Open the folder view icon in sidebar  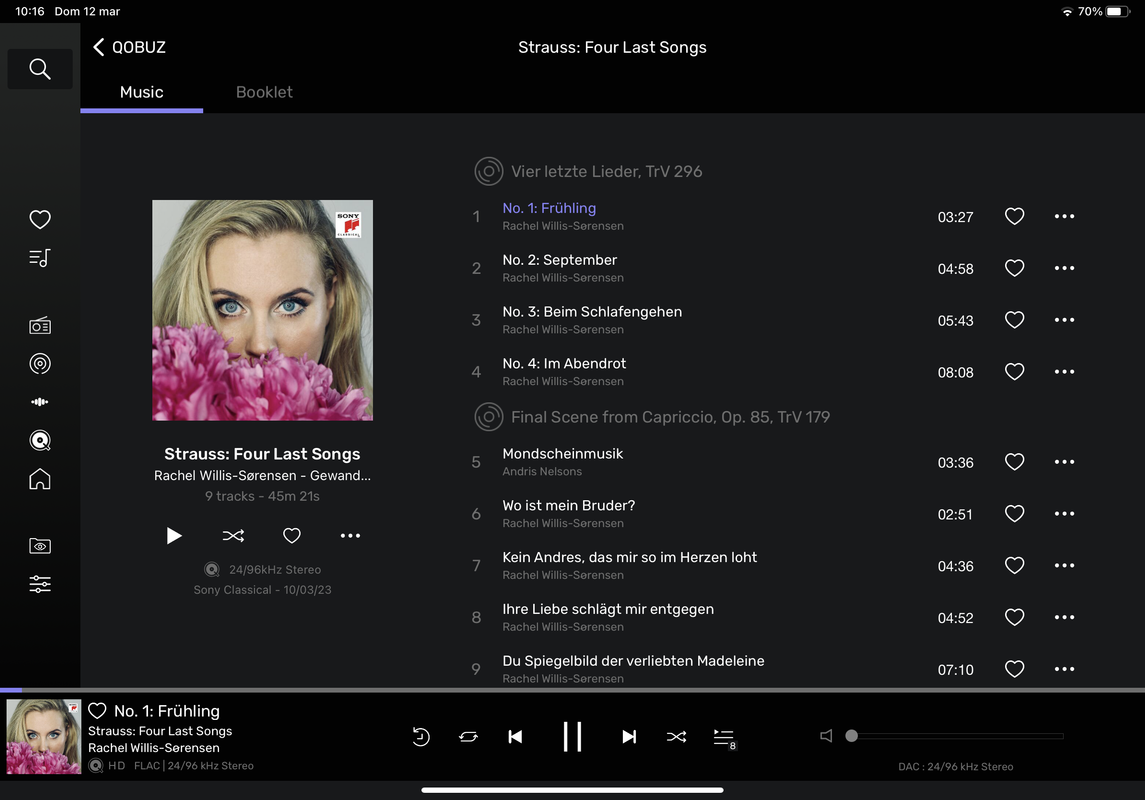pos(40,545)
